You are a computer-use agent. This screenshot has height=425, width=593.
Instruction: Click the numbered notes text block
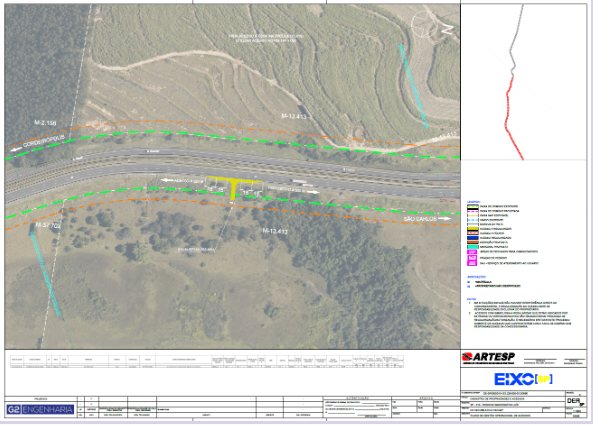(519, 315)
